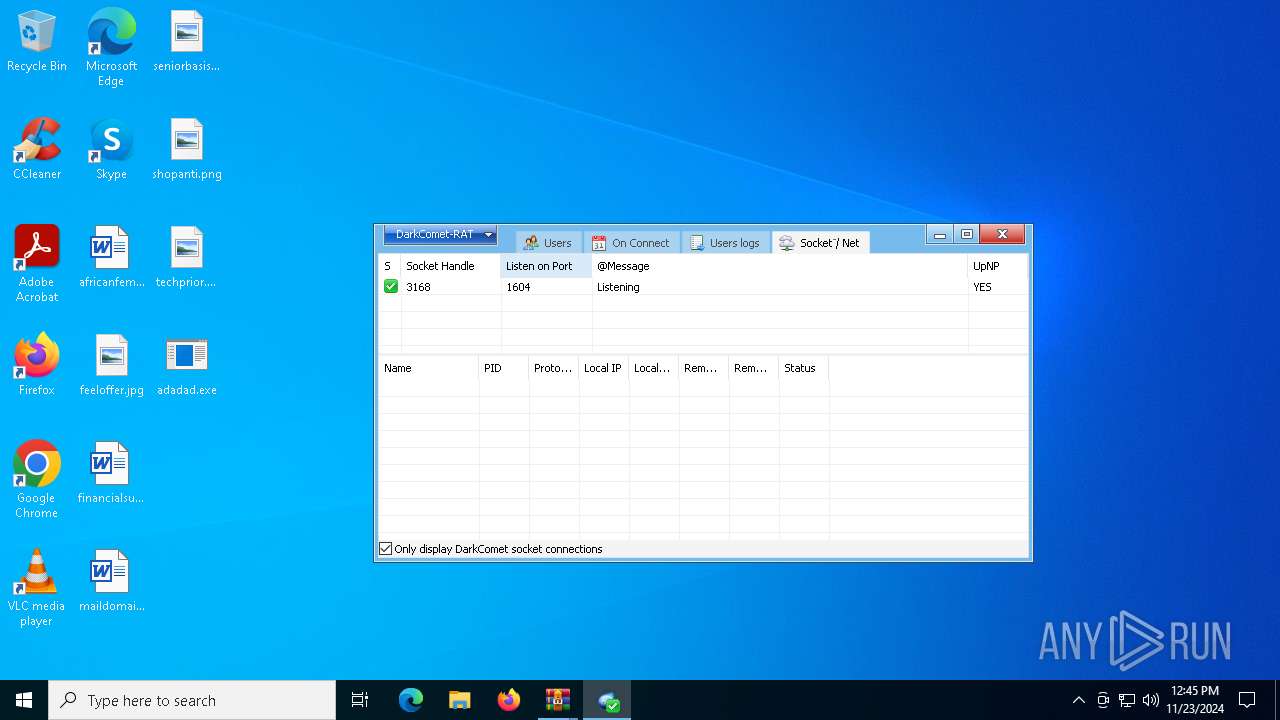
Task: Sort connections by Name column
Action: pyautogui.click(x=429, y=368)
